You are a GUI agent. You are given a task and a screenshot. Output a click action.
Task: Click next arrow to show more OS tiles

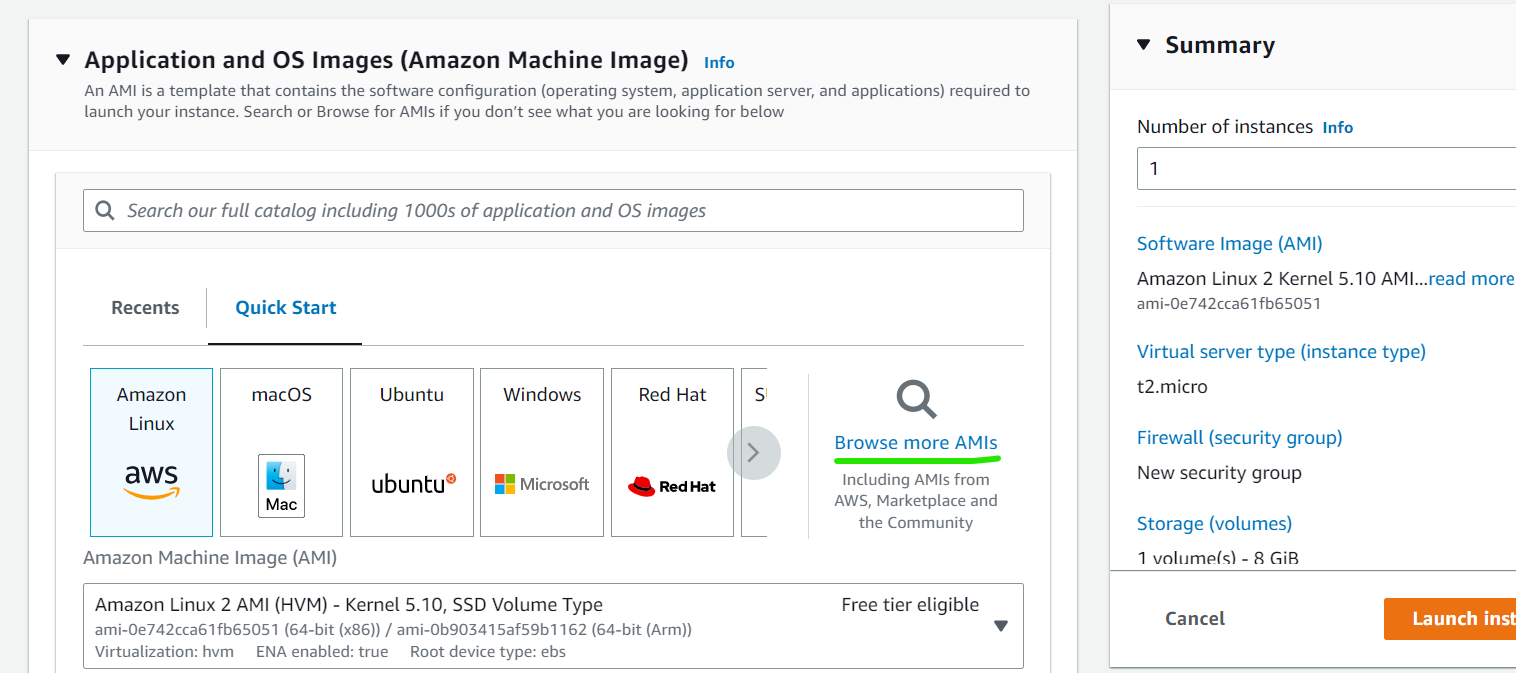pyautogui.click(x=754, y=453)
